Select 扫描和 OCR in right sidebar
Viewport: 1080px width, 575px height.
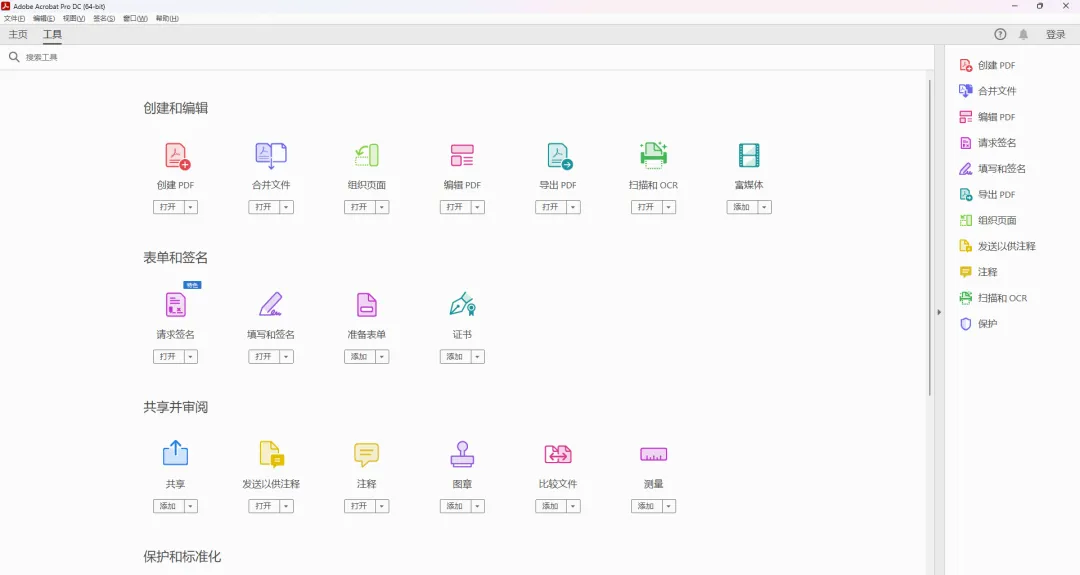(993, 298)
